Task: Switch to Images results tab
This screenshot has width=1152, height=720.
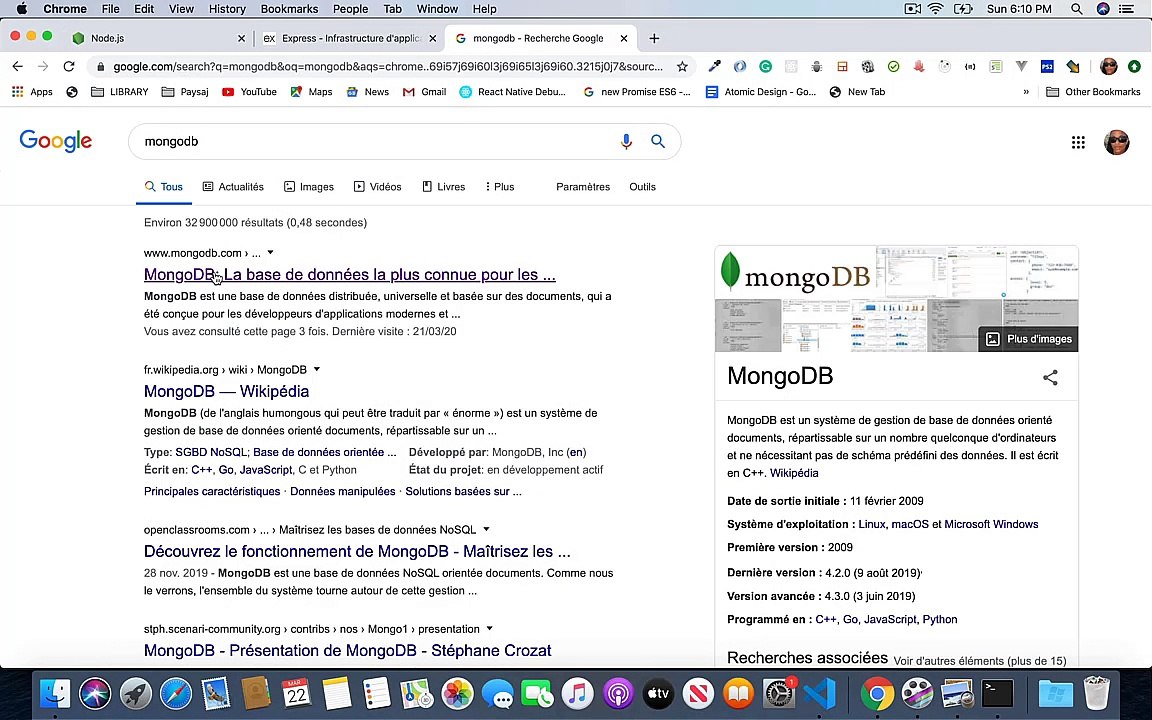Action: coord(309,187)
